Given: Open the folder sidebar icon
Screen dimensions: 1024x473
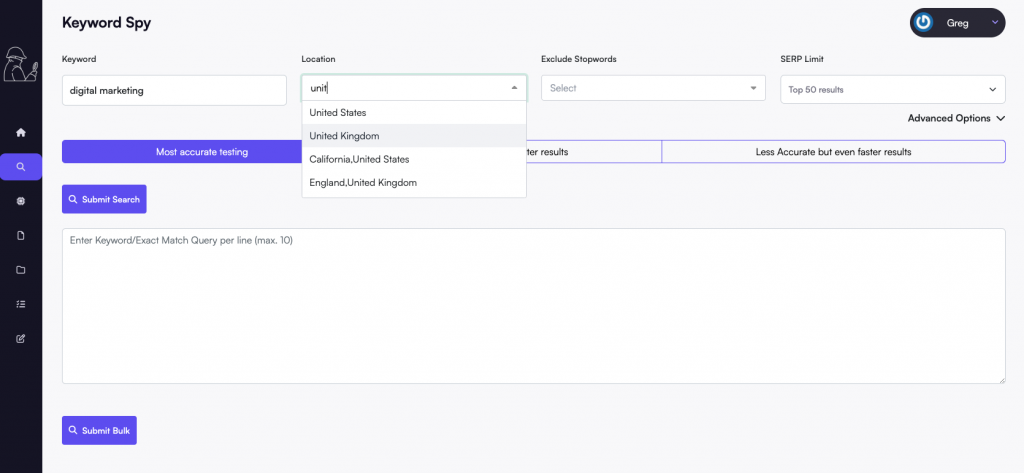Looking at the screenshot, I should (x=21, y=270).
